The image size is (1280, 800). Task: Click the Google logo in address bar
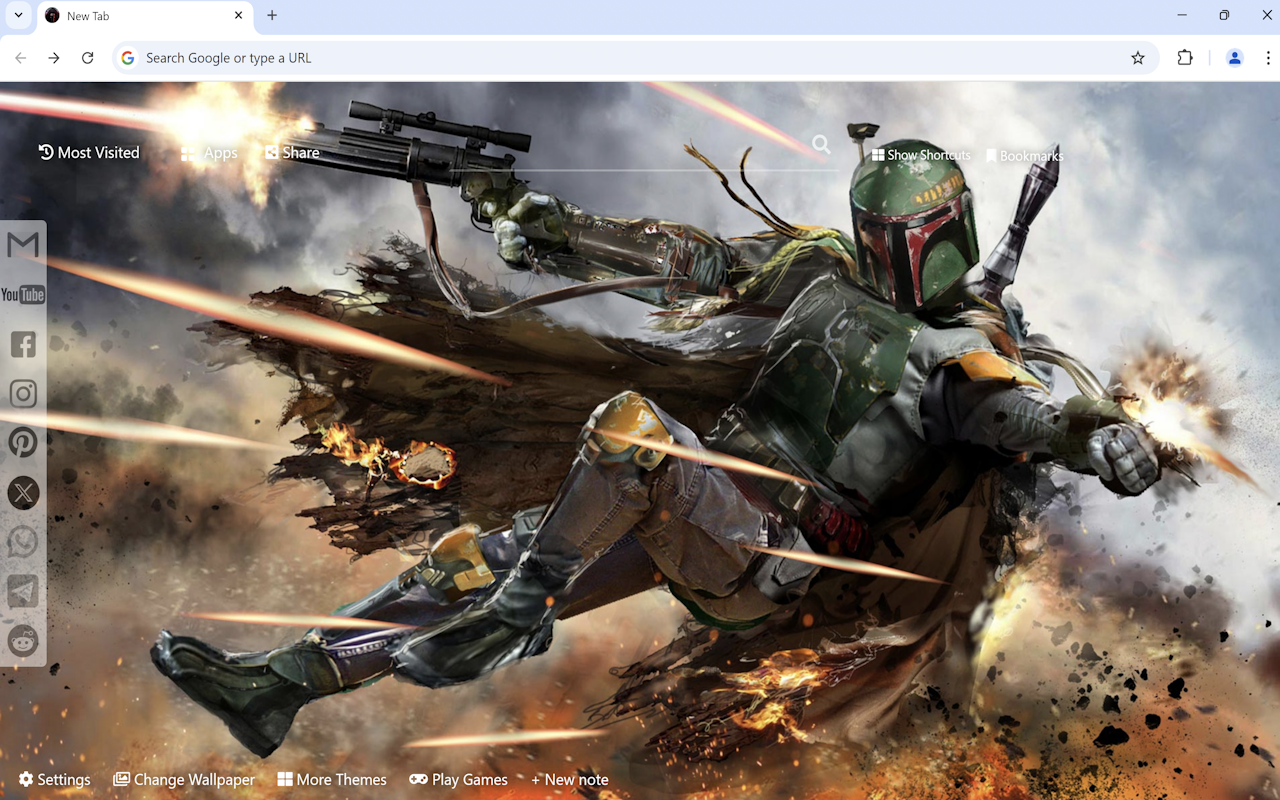(x=128, y=58)
